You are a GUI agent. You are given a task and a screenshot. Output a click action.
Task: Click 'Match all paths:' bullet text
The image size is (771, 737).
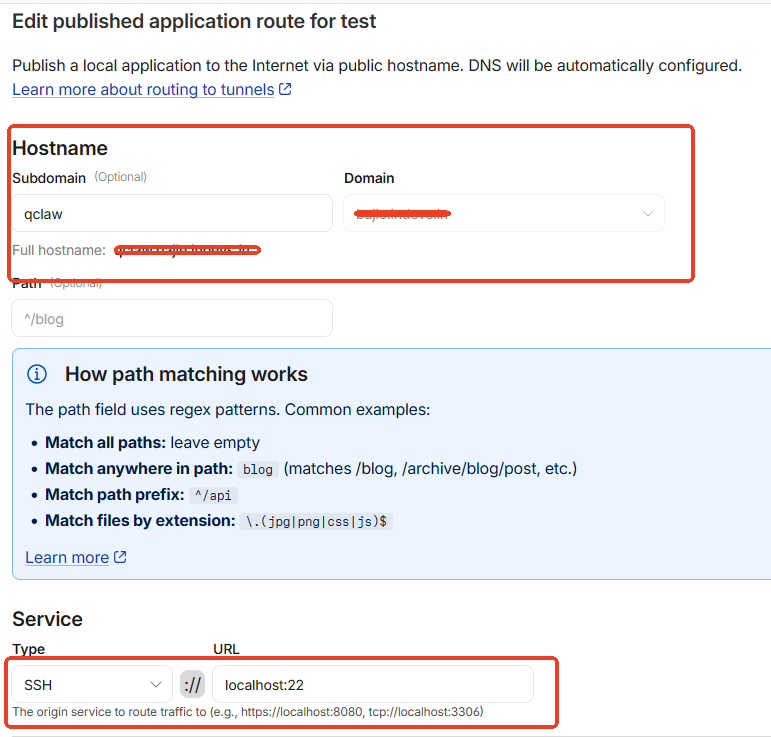[x=105, y=442]
